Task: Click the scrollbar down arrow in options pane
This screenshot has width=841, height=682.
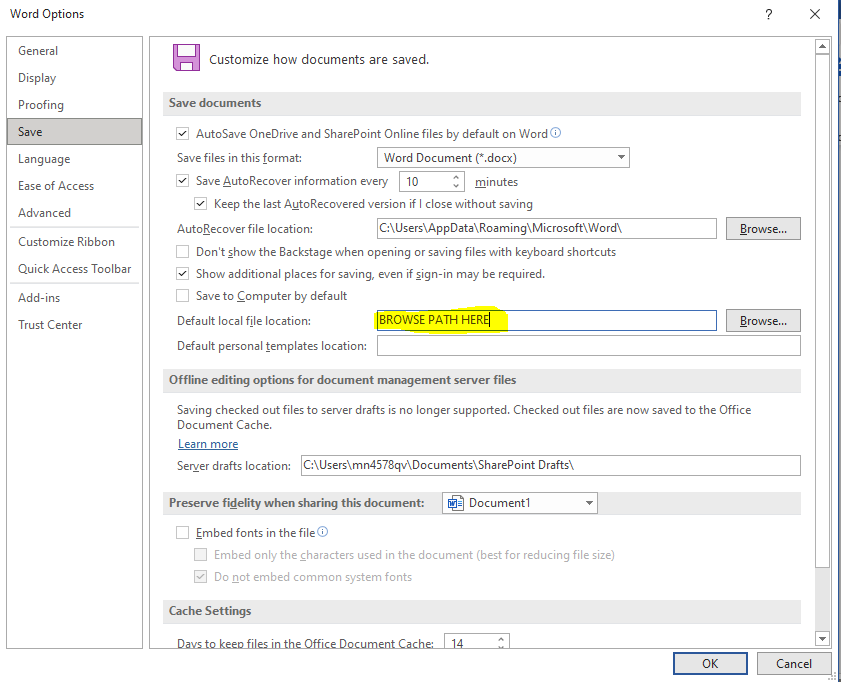Action: point(822,638)
